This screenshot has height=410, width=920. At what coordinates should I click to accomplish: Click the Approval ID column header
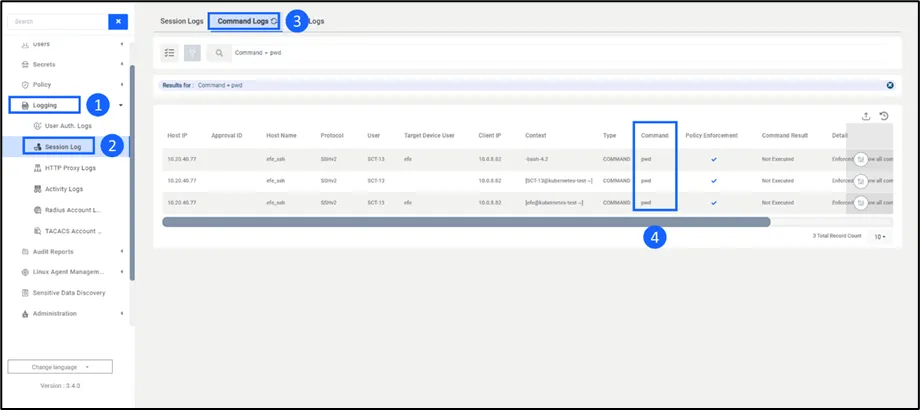point(226,135)
